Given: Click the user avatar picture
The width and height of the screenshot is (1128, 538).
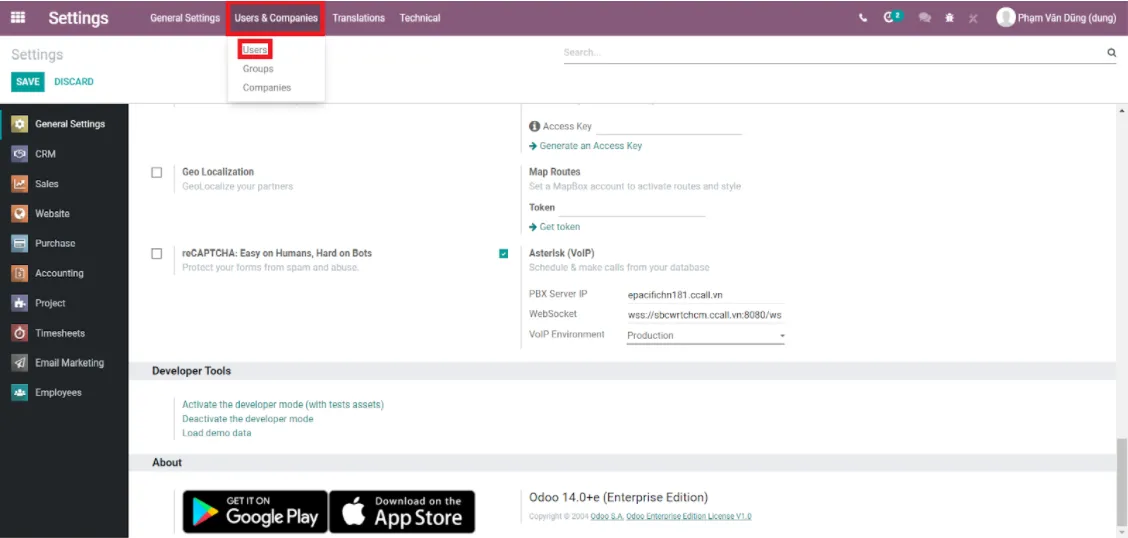Looking at the screenshot, I should click(1005, 18).
